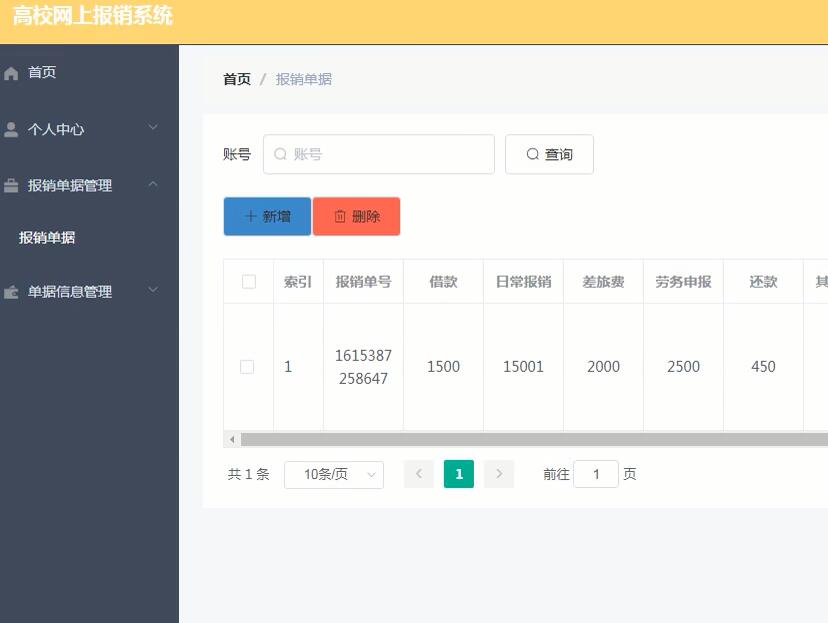Click the trash icon on the 删除 button
This screenshot has height=623, width=828.
pyautogui.click(x=338, y=216)
